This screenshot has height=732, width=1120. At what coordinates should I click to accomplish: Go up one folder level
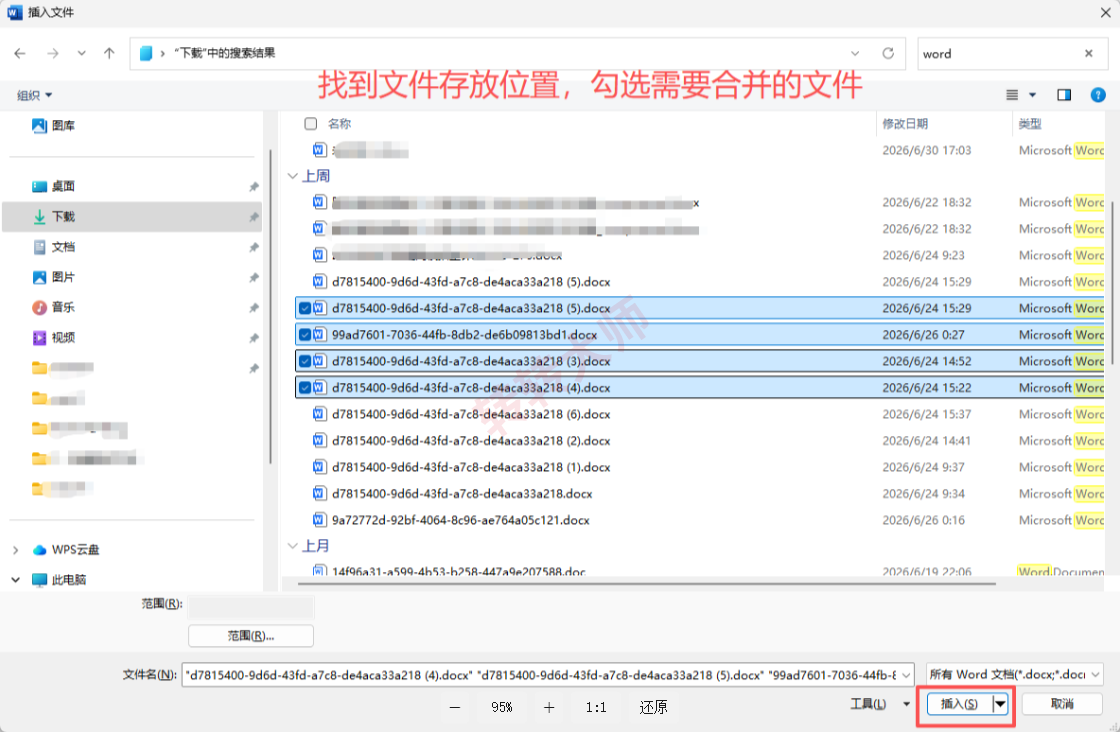click(109, 54)
